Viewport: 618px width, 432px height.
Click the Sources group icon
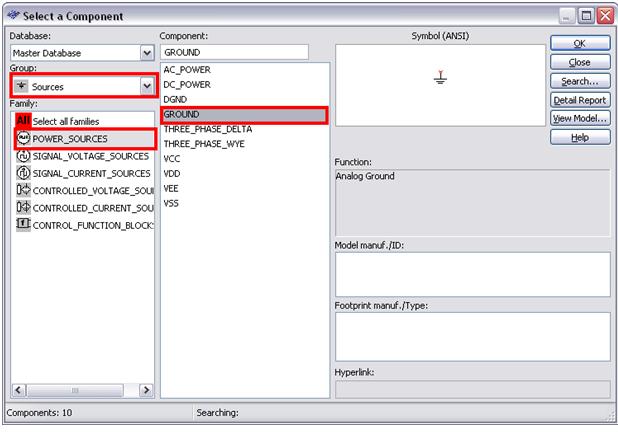tap(21, 86)
